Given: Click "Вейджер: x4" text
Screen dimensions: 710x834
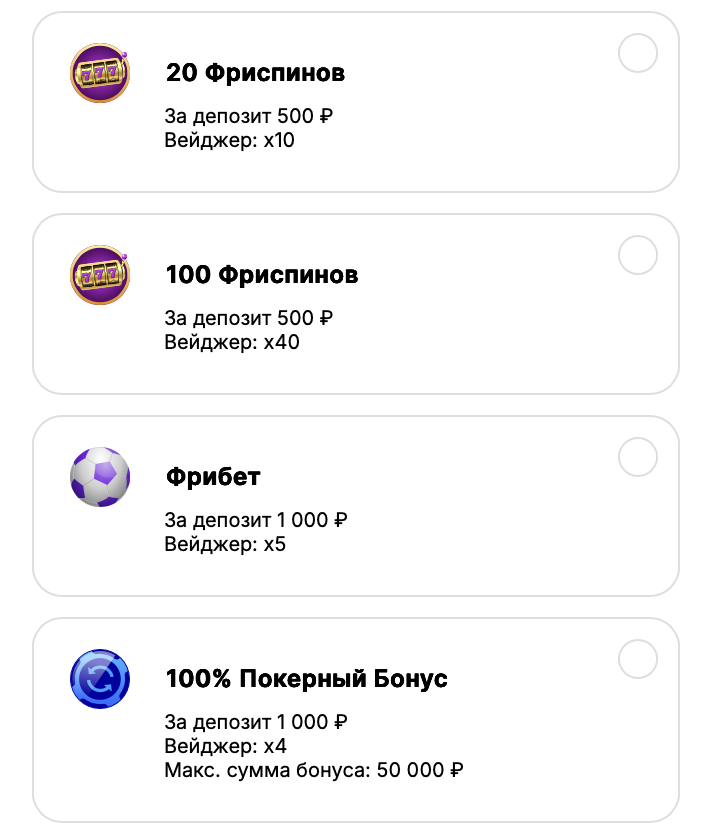Looking at the screenshot, I should pyautogui.click(x=225, y=746).
